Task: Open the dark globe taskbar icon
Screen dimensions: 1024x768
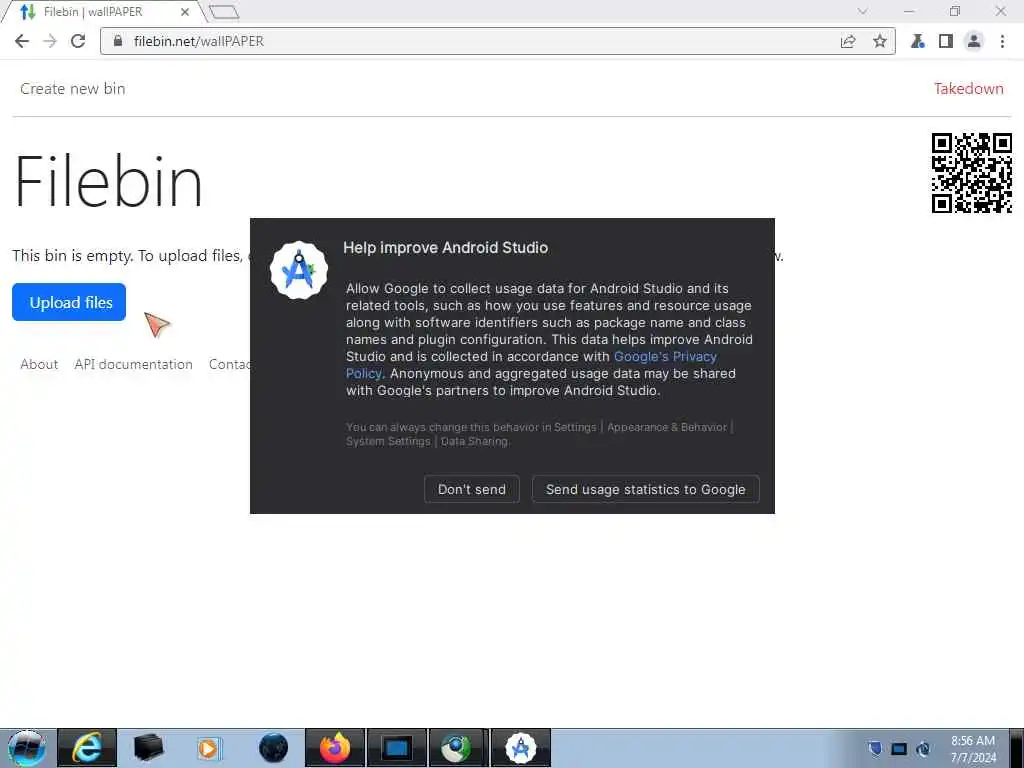Action: [x=273, y=748]
